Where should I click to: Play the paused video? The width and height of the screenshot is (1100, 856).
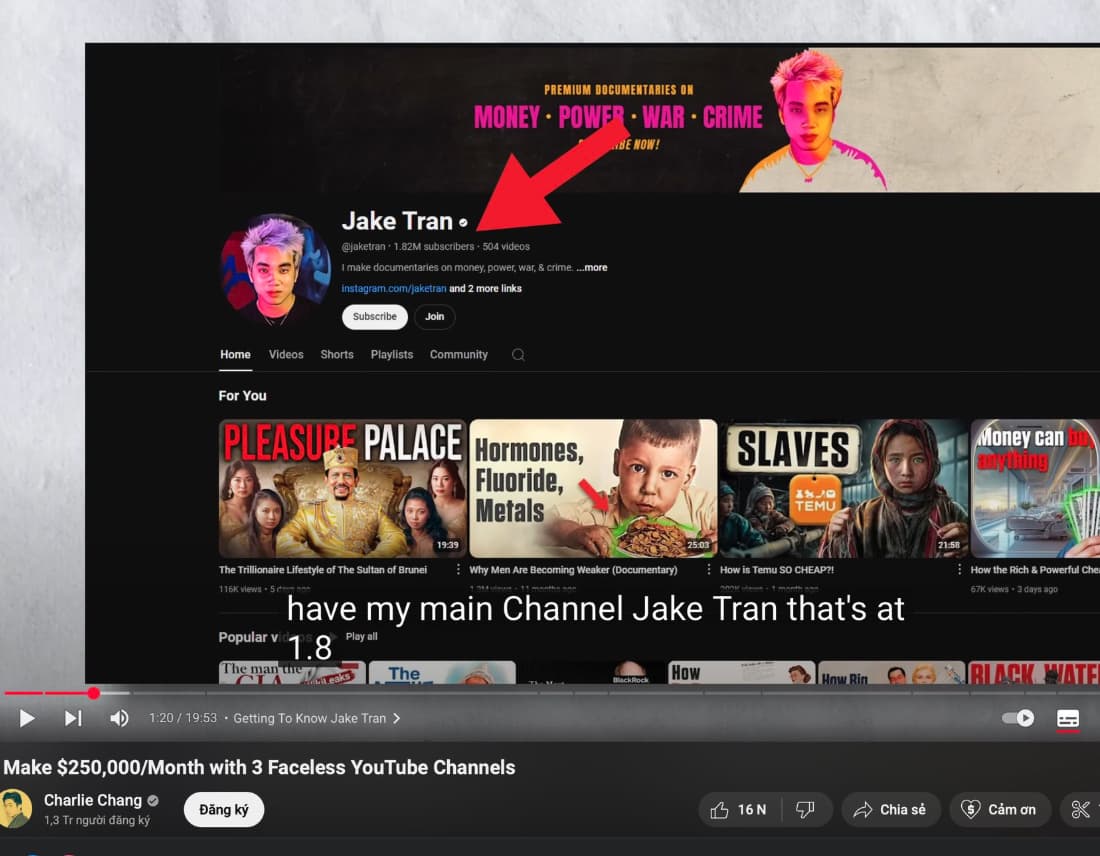click(x=27, y=718)
